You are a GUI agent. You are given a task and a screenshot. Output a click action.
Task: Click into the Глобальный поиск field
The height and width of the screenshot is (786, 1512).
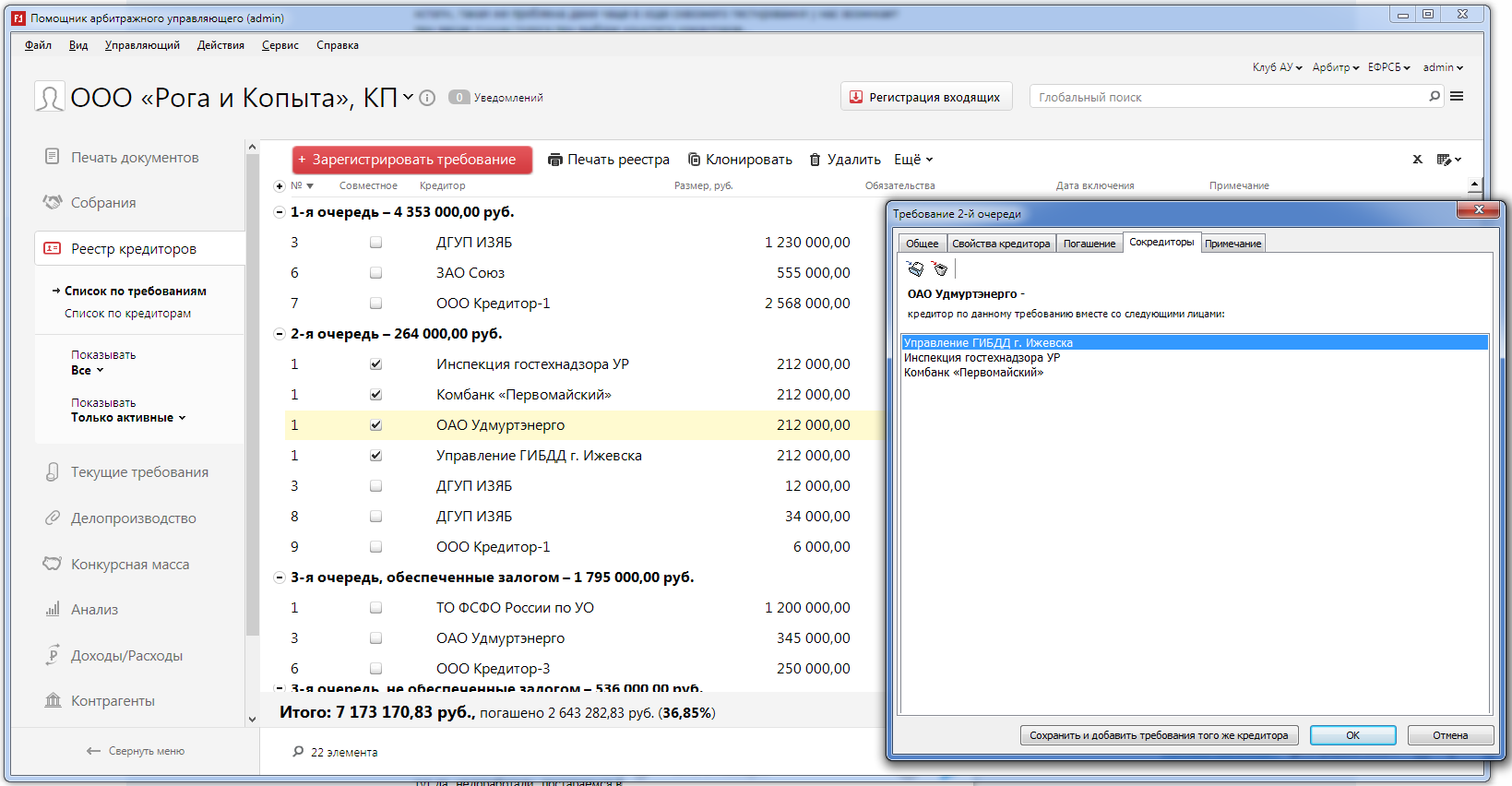click(1227, 97)
